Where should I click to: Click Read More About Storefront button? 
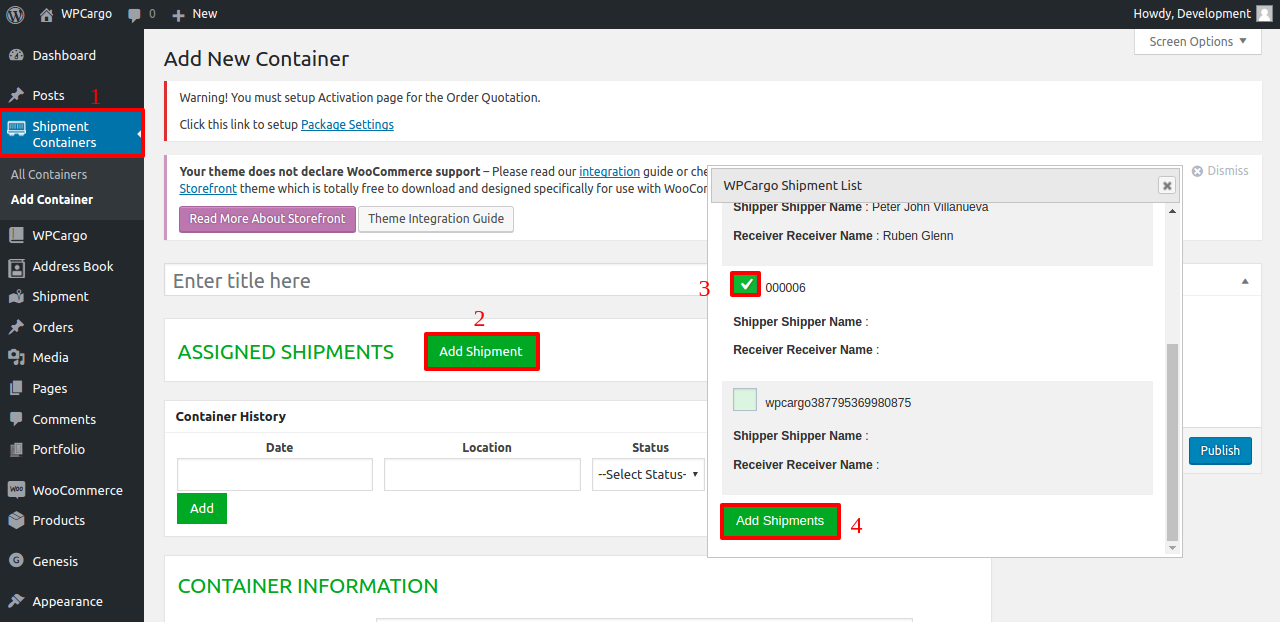click(x=267, y=219)
